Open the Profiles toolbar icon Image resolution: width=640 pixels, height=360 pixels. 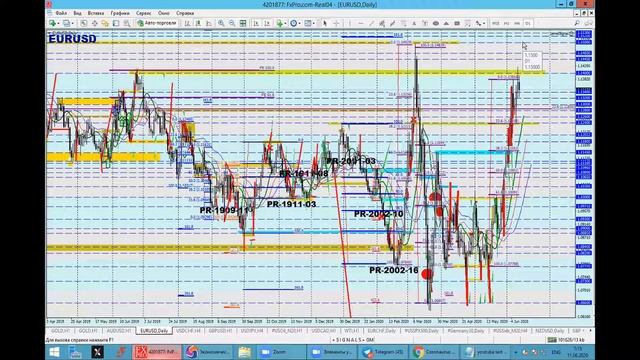point(66,23)
